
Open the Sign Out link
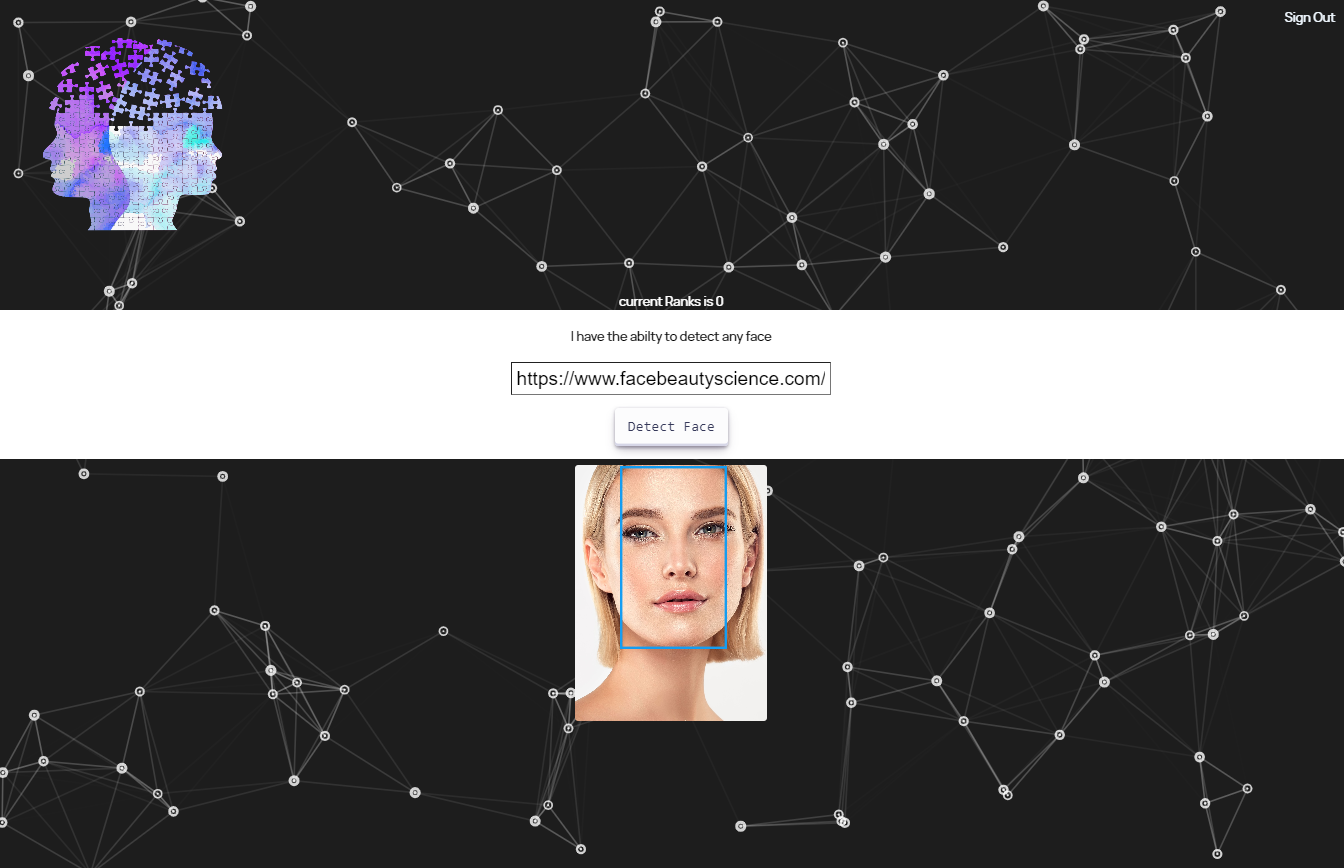click(1308, 17)
